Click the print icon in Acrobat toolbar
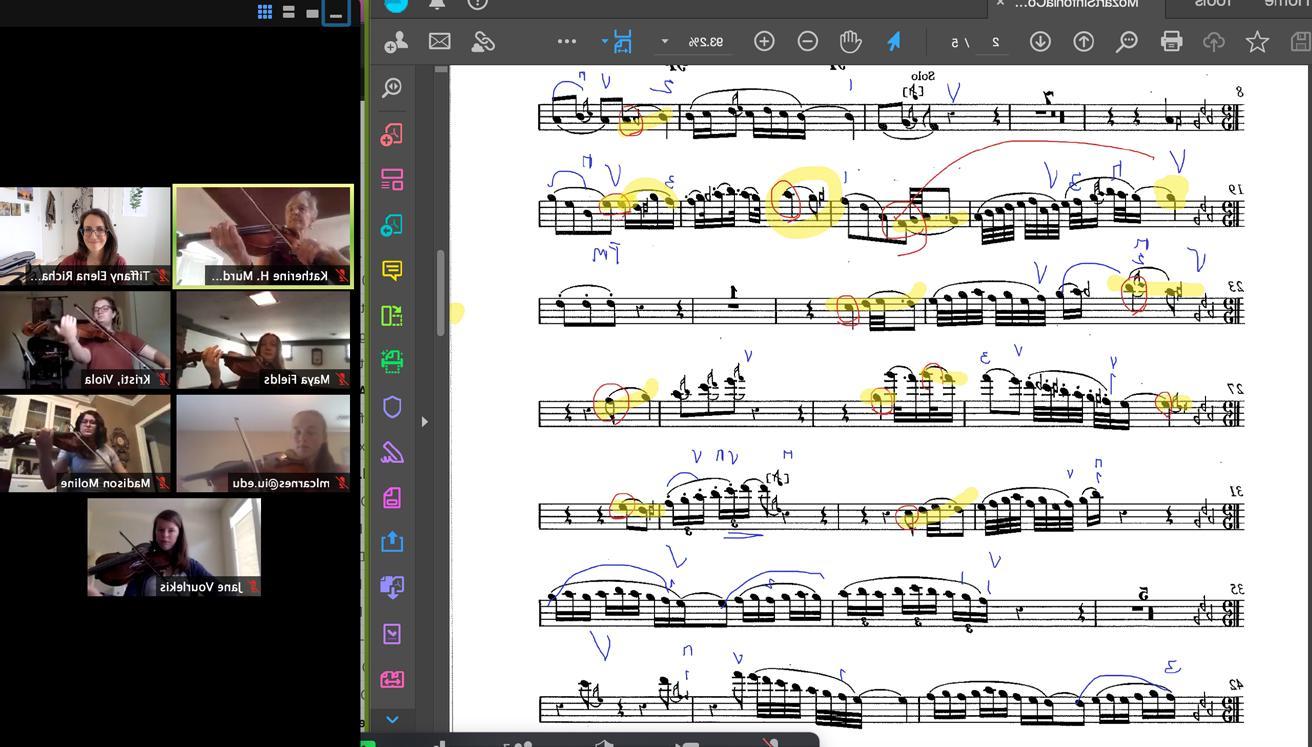 (1171, 41)
